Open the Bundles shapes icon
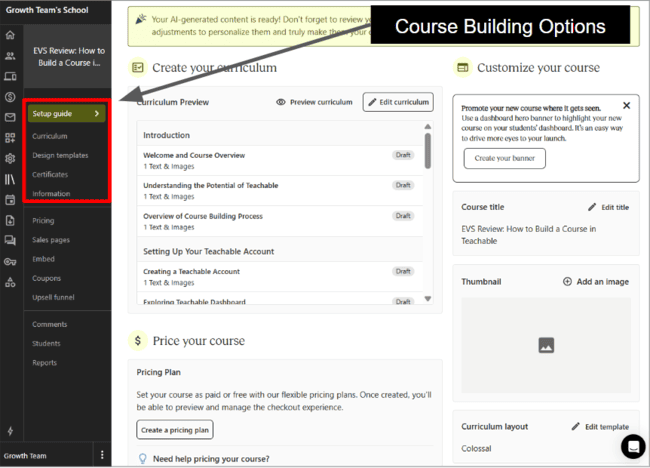 pyautogui.click(x=10, y=282)
